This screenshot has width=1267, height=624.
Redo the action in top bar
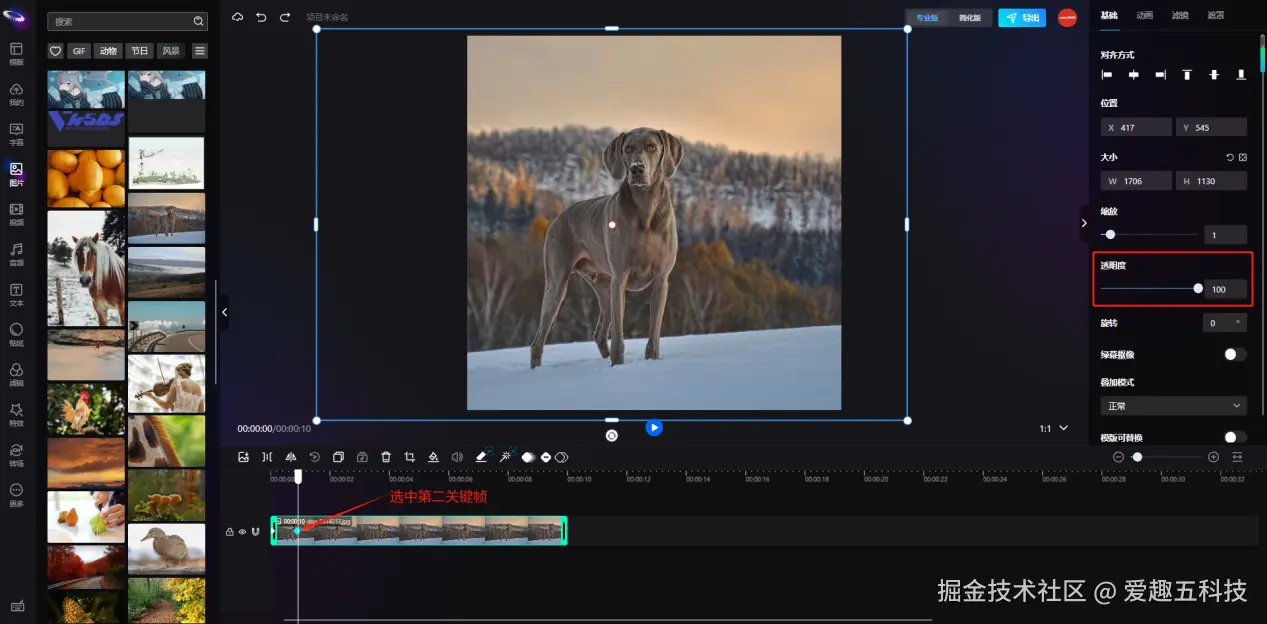[285, 17]
